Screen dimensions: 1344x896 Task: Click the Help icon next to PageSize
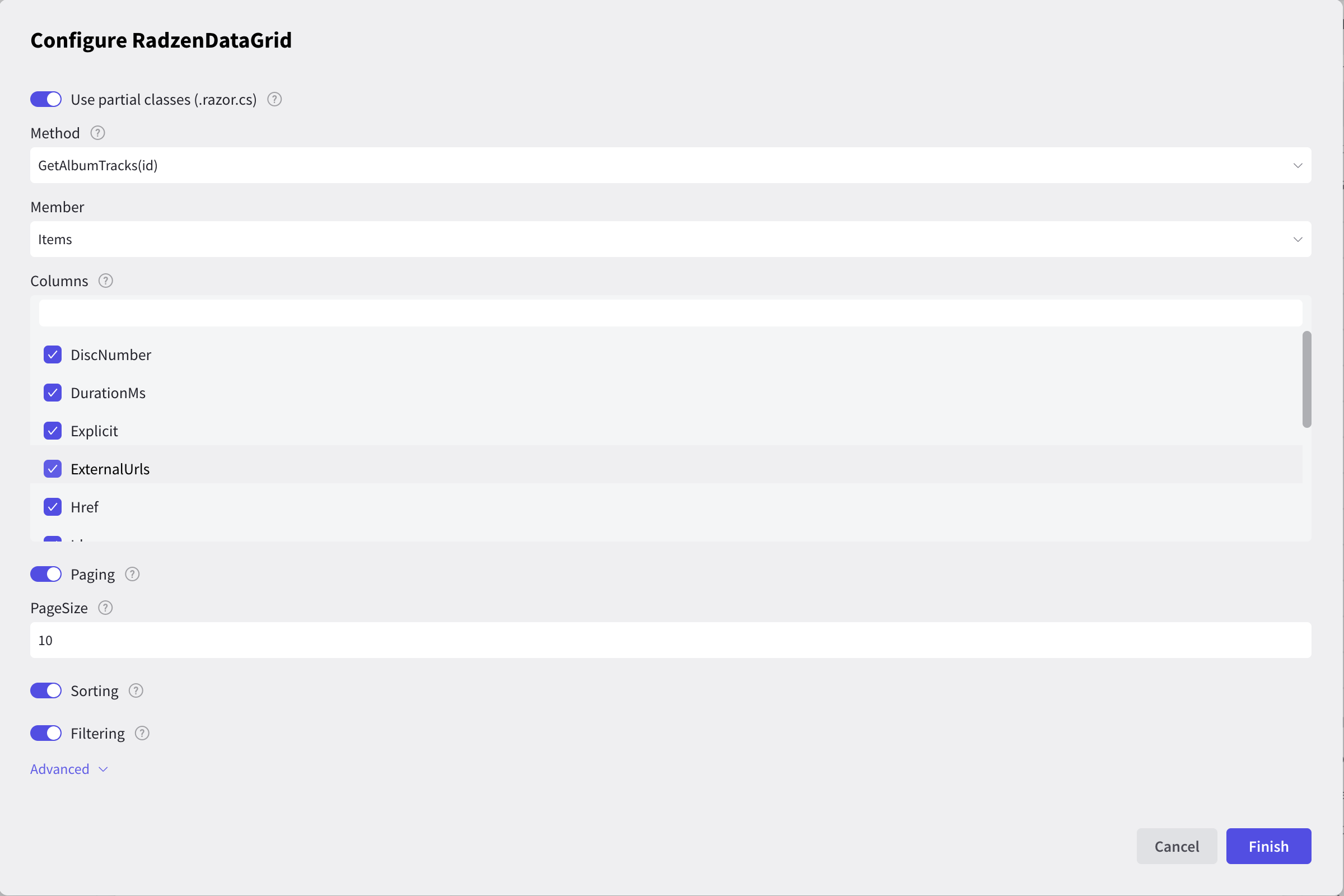(106, 607)
